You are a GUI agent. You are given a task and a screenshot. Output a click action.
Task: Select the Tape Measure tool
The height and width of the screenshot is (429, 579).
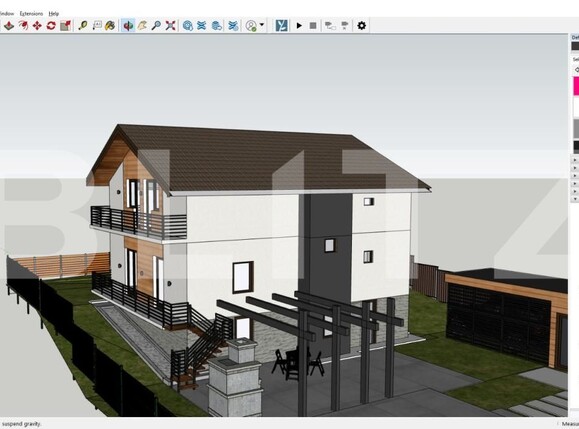[83, 25]
